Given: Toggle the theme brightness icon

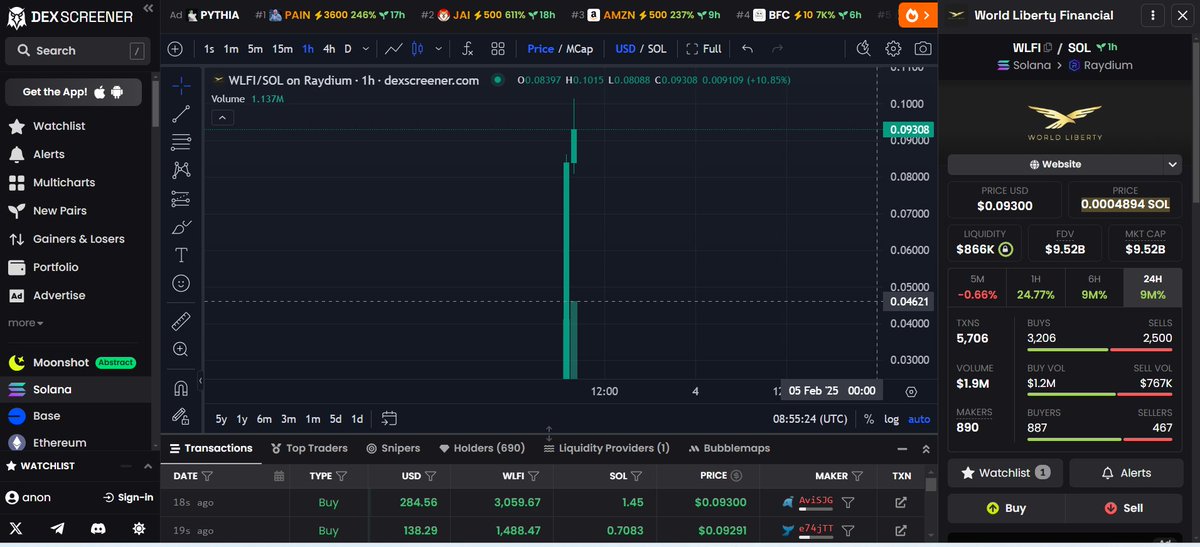Looking at the screenshot, I should (139, 528).
